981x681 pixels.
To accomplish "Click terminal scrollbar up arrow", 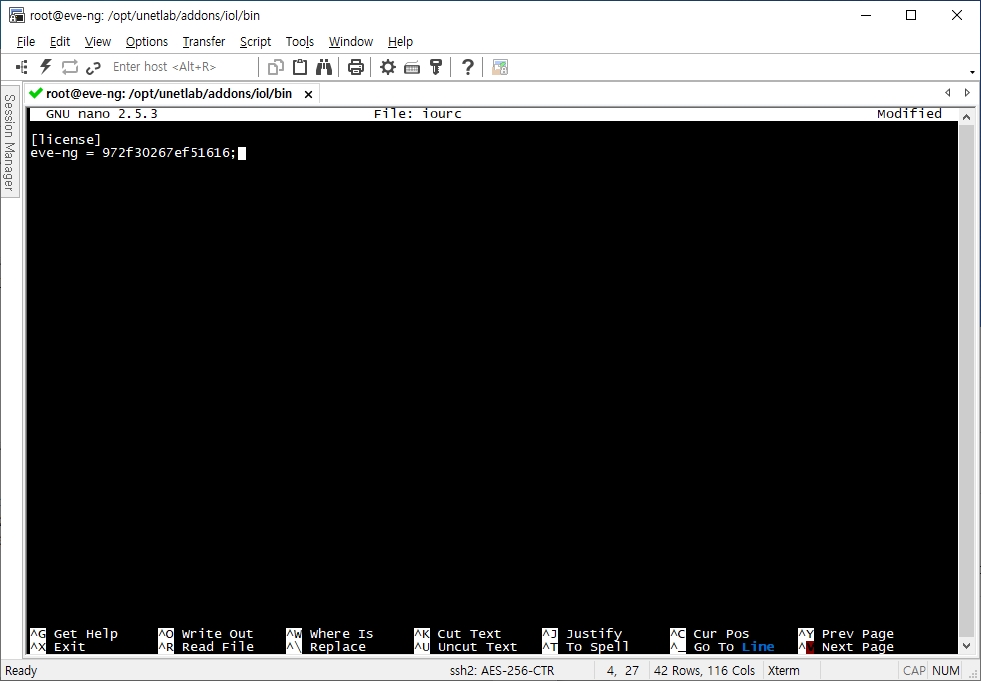I will tap(966, 117).
